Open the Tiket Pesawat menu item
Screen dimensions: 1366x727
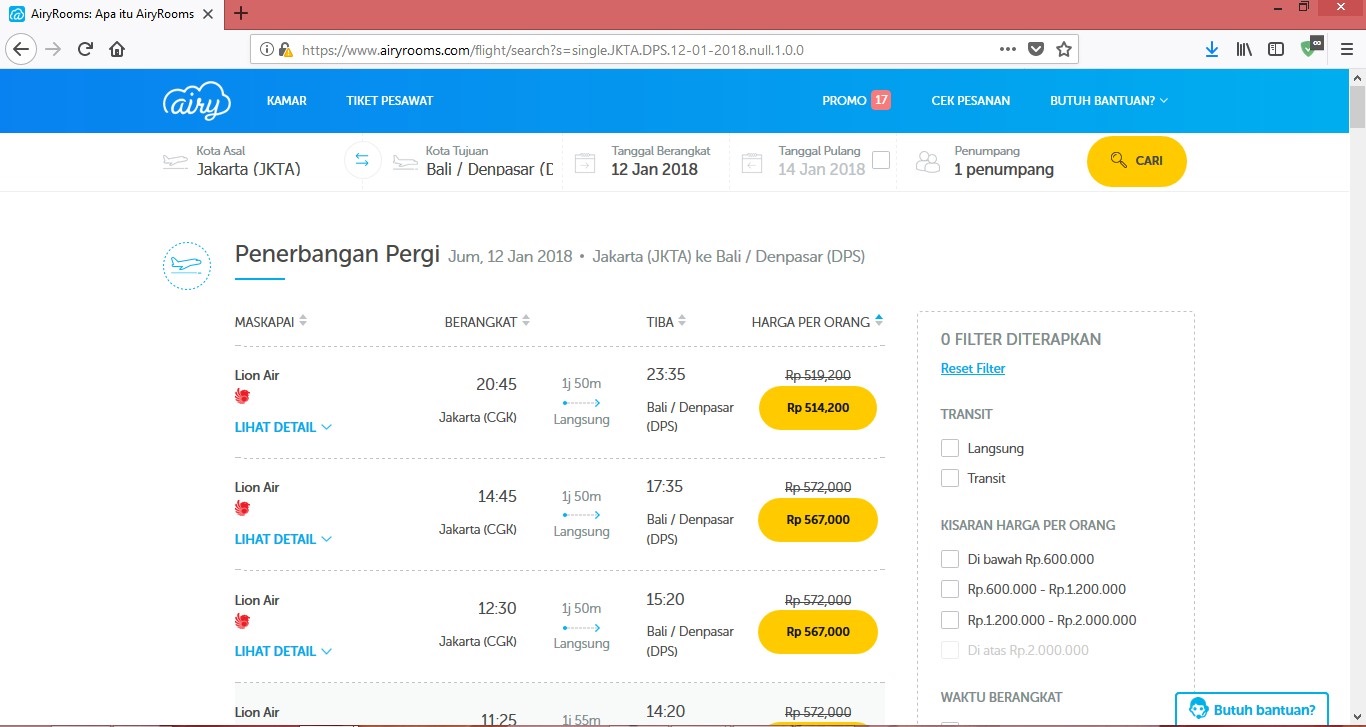pyautogui.click(x=390, y=101)
